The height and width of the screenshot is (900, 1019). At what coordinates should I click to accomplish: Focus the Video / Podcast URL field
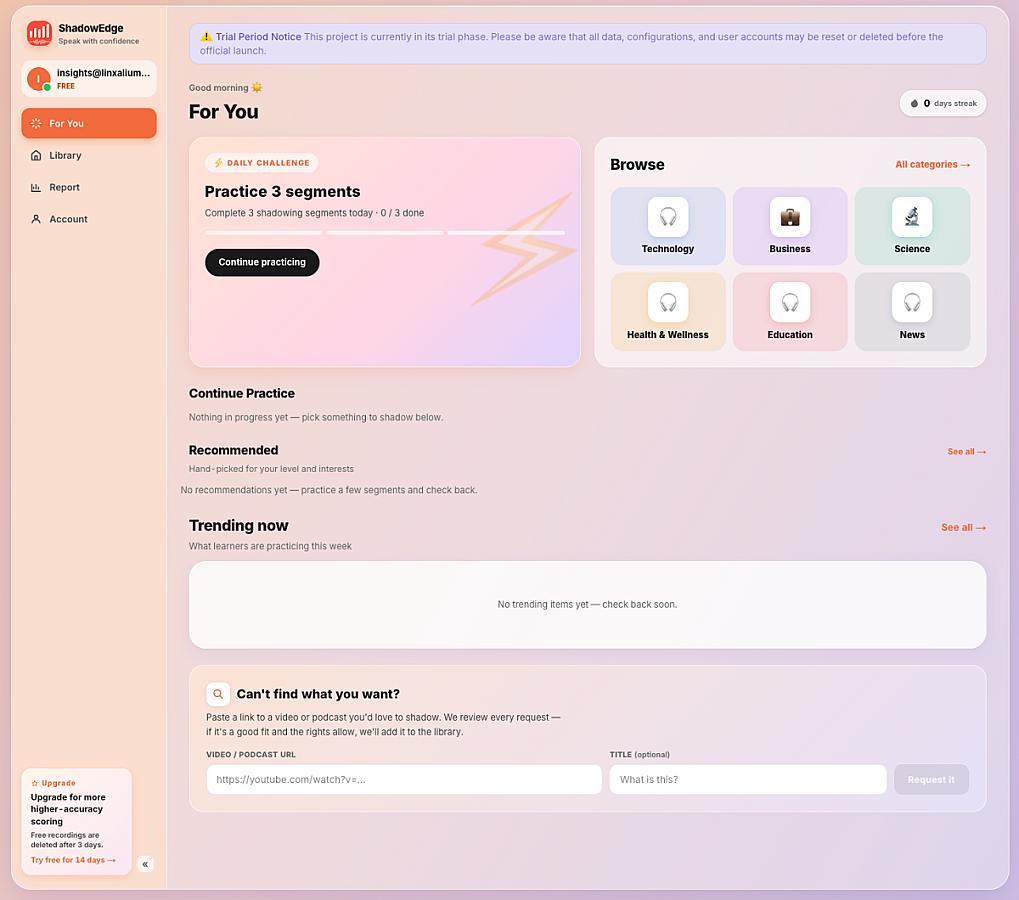pyautogui.click(x=404, y=779)
